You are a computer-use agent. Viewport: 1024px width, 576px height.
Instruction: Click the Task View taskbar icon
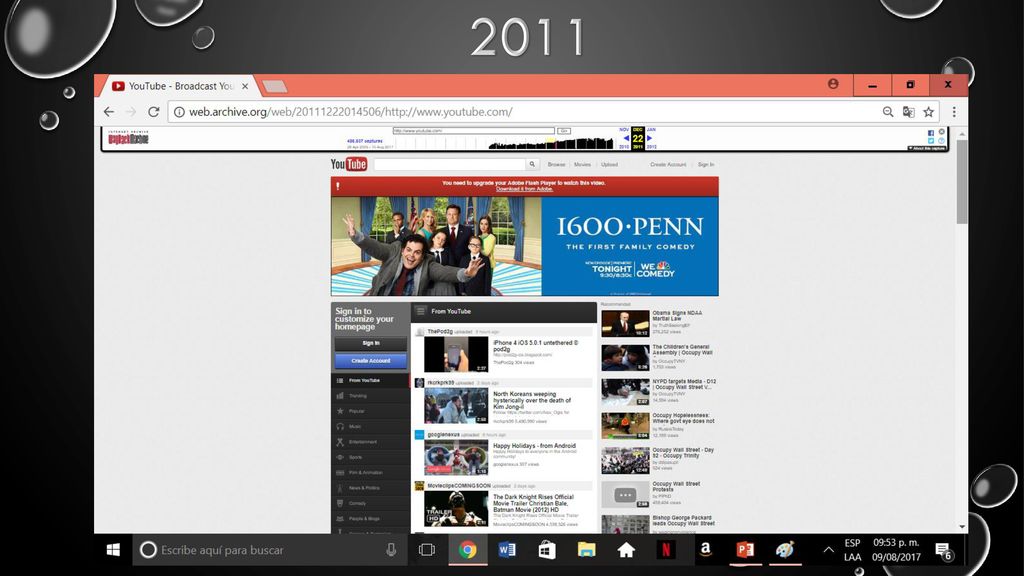click(x=426, y=550)
